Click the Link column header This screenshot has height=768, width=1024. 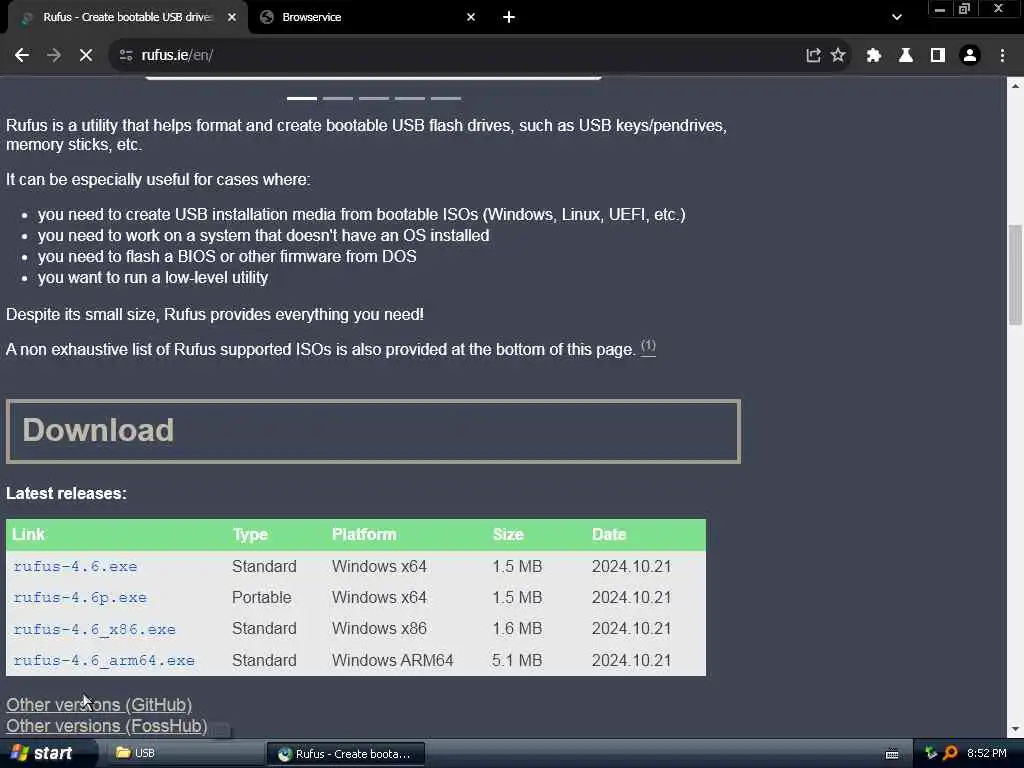pos(28,534)
